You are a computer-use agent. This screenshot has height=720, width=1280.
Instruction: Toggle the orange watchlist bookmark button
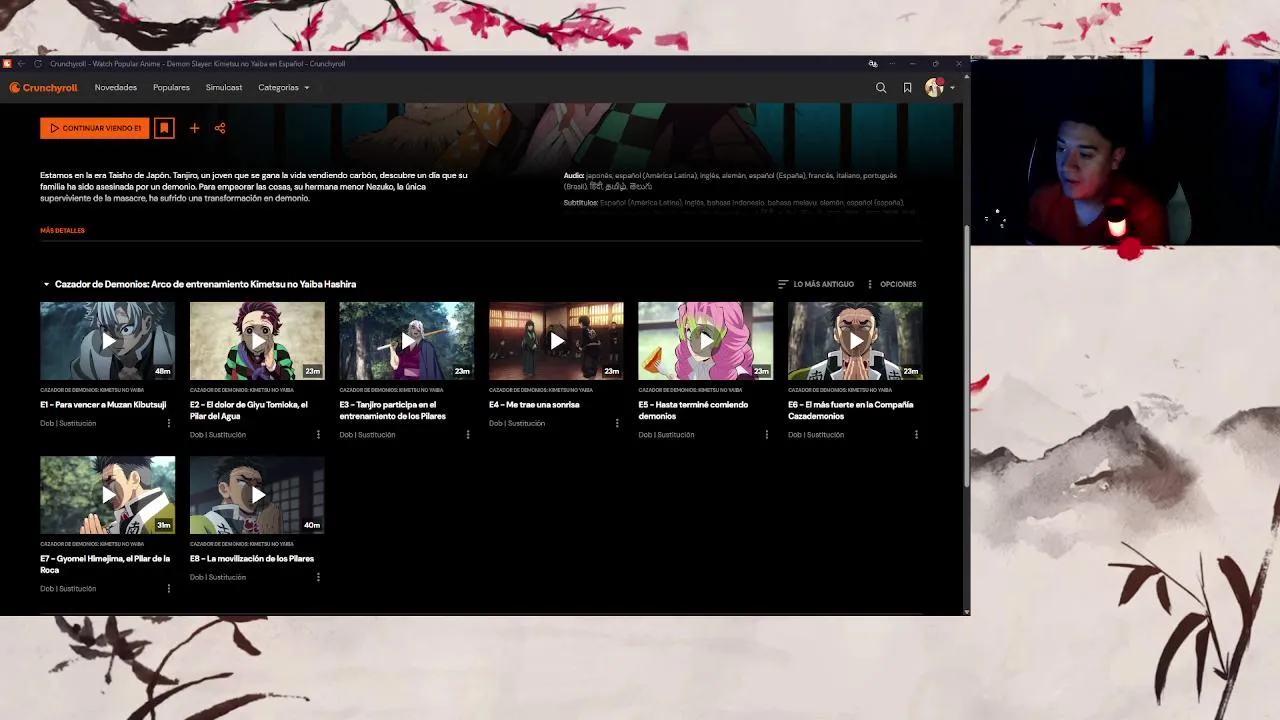pos(164,128)
